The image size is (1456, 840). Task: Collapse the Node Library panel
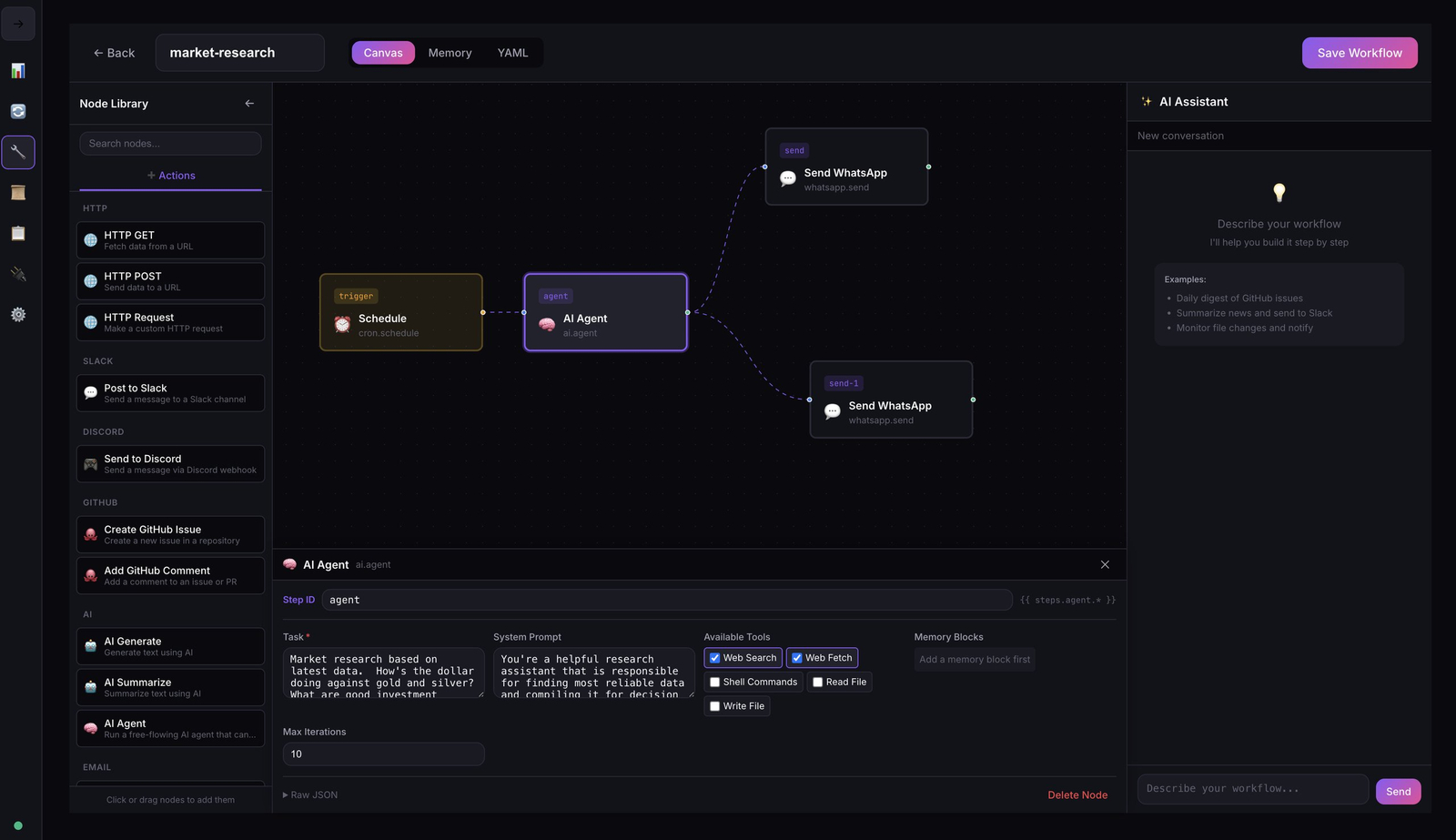pos(249,104)
